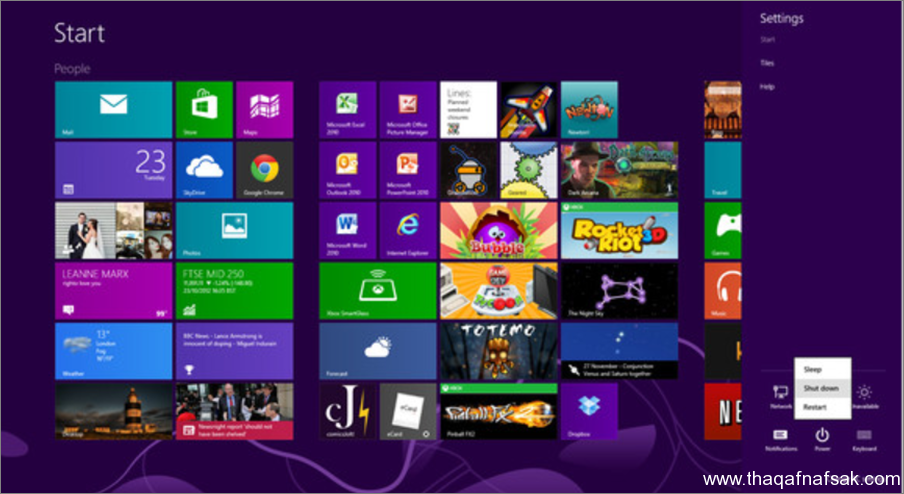Open the Travel tile
The width and height of the screenshot is (904, 494).
(723, 170)
